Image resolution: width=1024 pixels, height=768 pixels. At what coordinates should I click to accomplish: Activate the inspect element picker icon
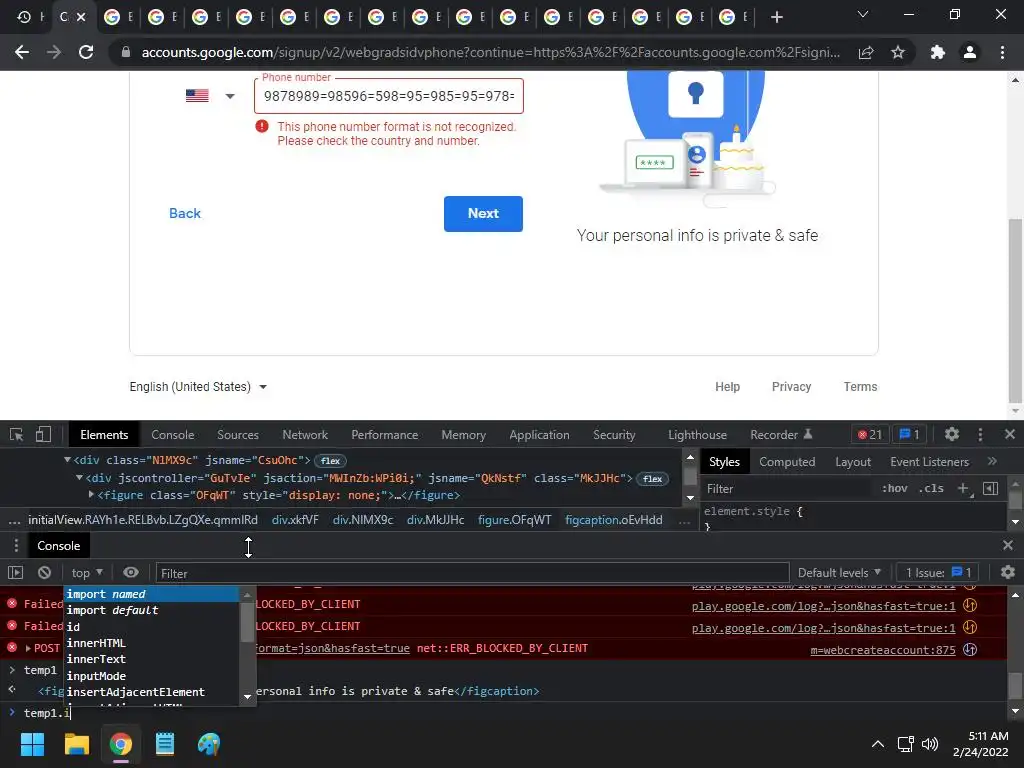coord(16,434)
